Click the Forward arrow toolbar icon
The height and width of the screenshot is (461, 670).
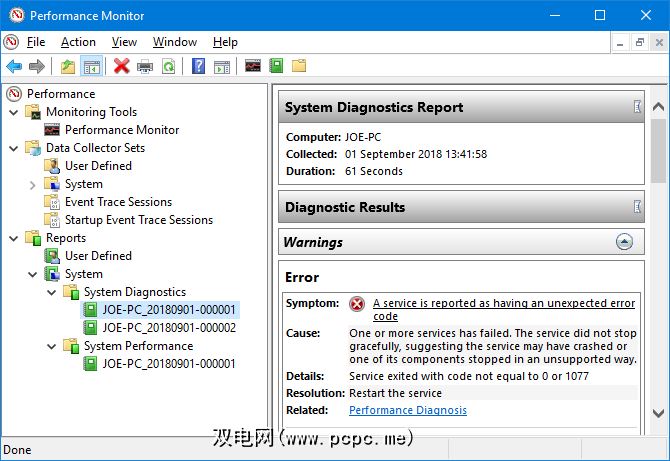37,66
